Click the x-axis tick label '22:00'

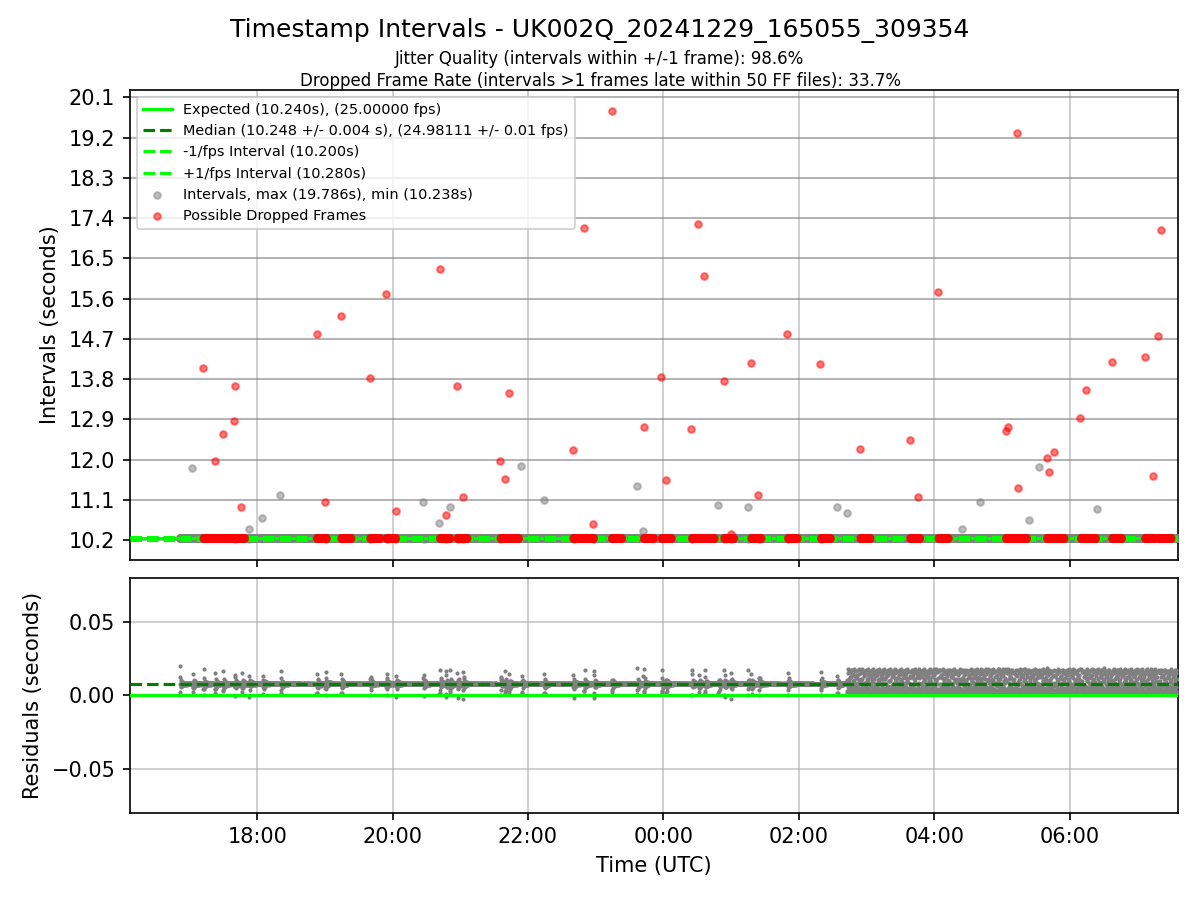point(528,835)
